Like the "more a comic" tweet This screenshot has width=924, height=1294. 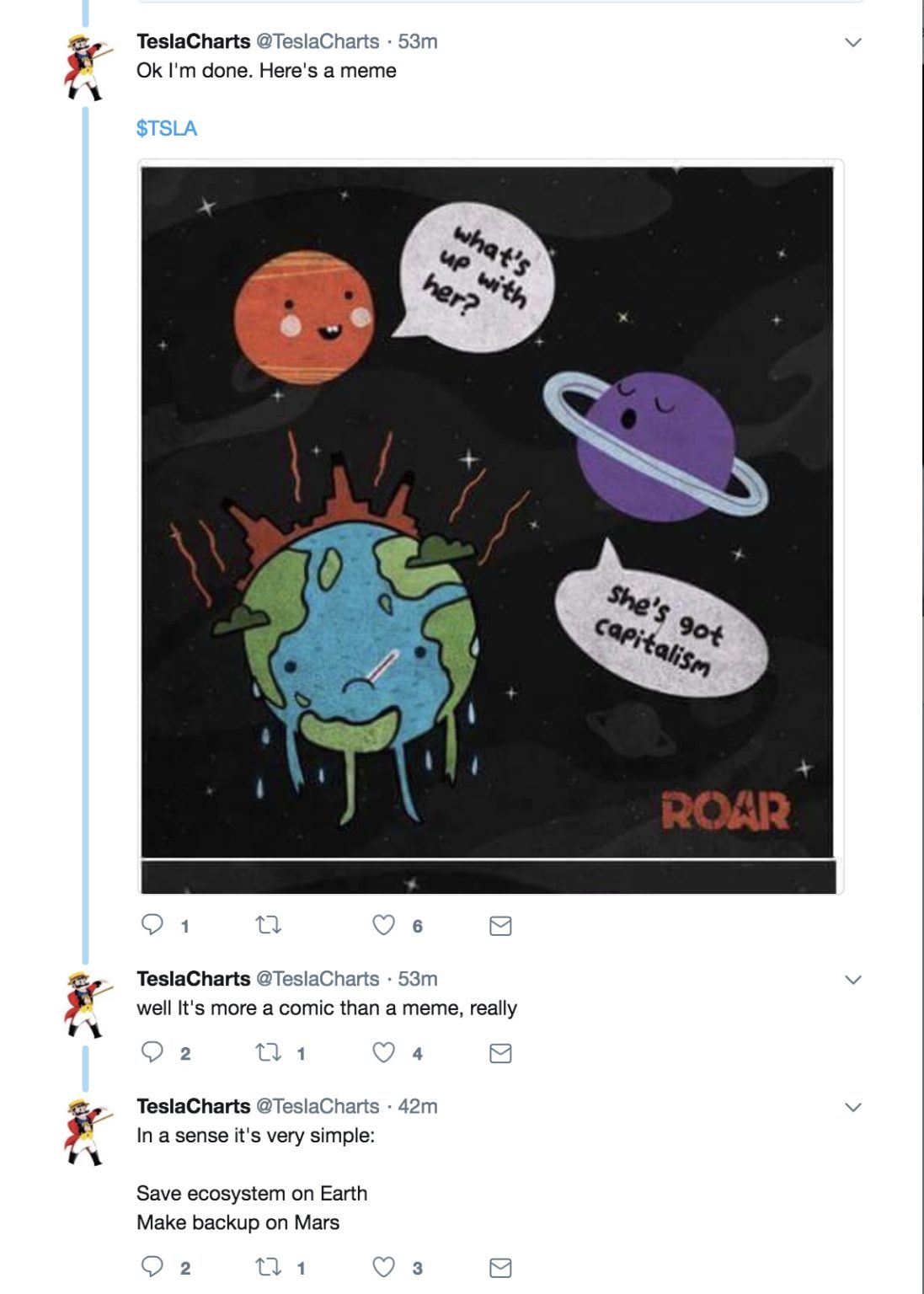point(384,1052)
